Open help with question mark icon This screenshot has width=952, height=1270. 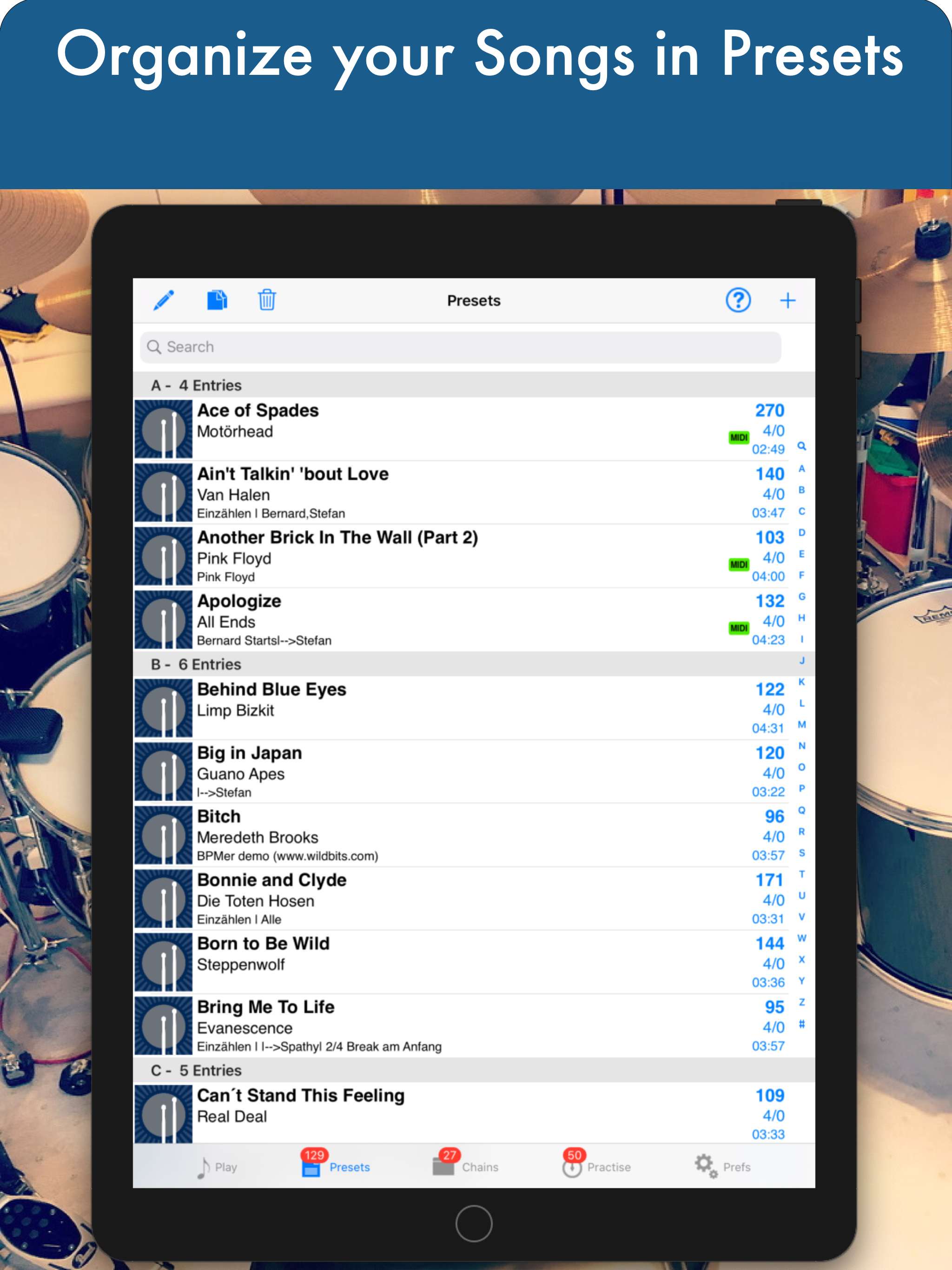point(738,300)
